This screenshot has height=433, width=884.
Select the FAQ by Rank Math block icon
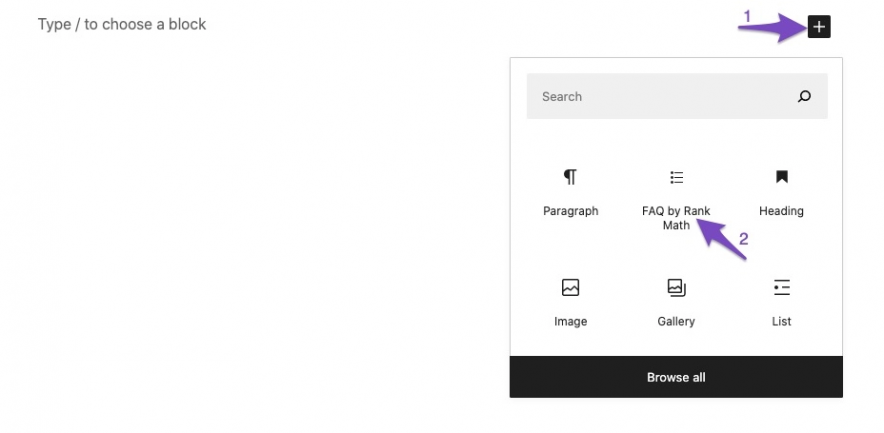click(x=676, y=177)
